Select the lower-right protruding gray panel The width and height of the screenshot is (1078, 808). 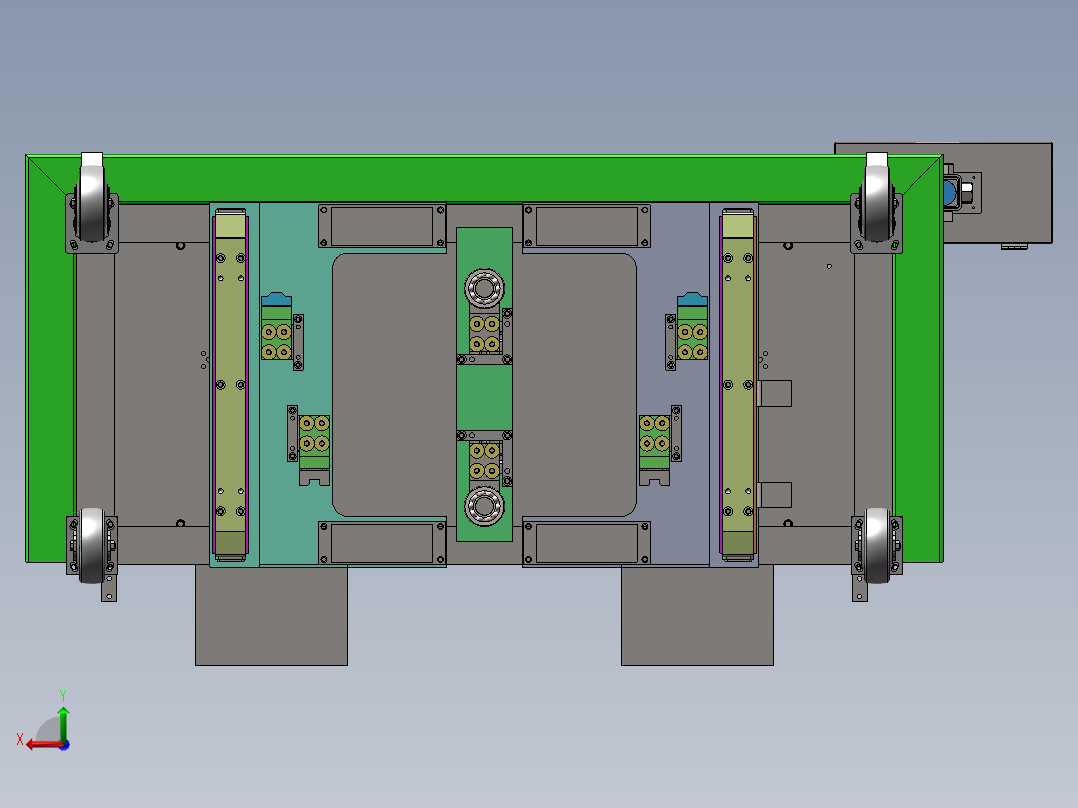697,615
